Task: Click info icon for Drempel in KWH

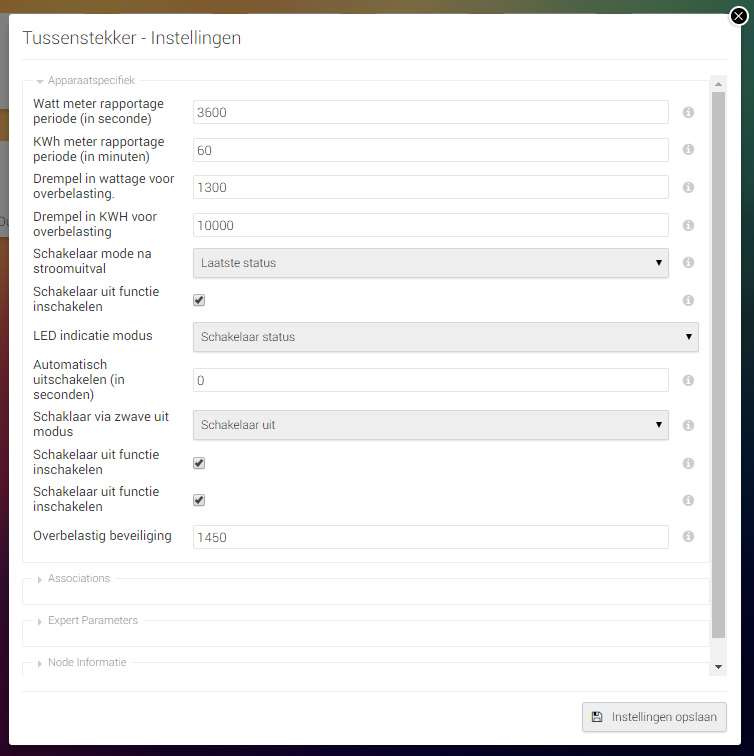Action: tap(688, 225)
